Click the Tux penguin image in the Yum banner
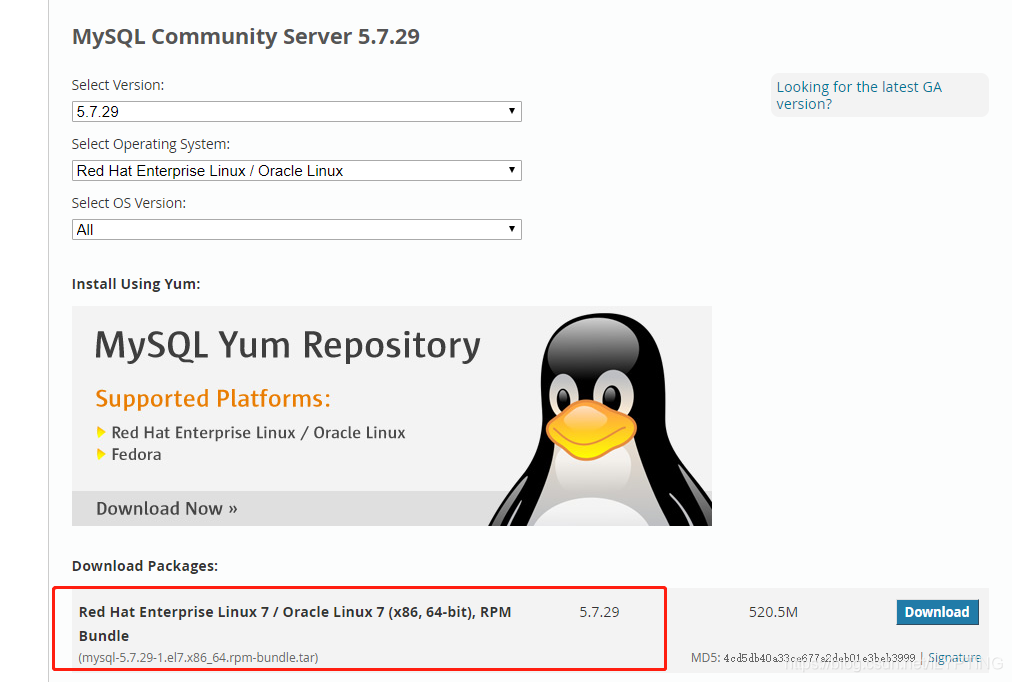The image size is (1012, 682). (600, 419)
